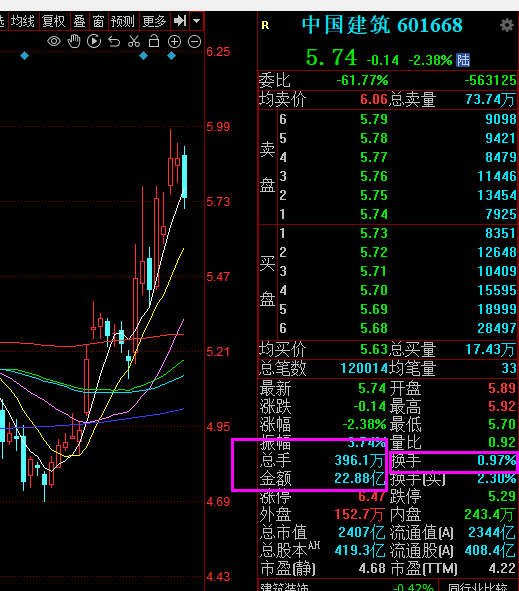Select sell level 1 volume 7925

click(500, 214)
